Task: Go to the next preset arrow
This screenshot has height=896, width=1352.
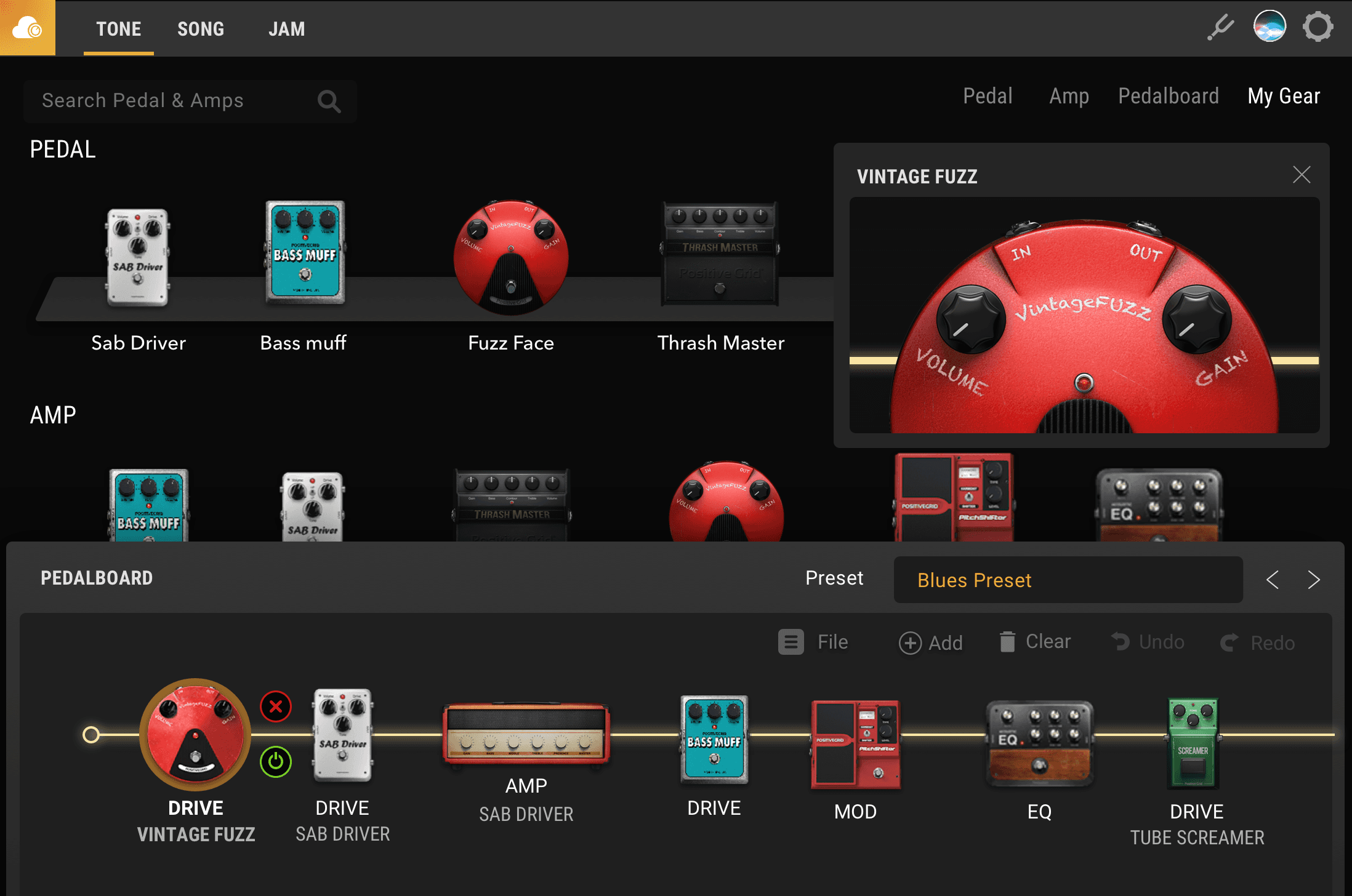Action: click(1313, 580)
